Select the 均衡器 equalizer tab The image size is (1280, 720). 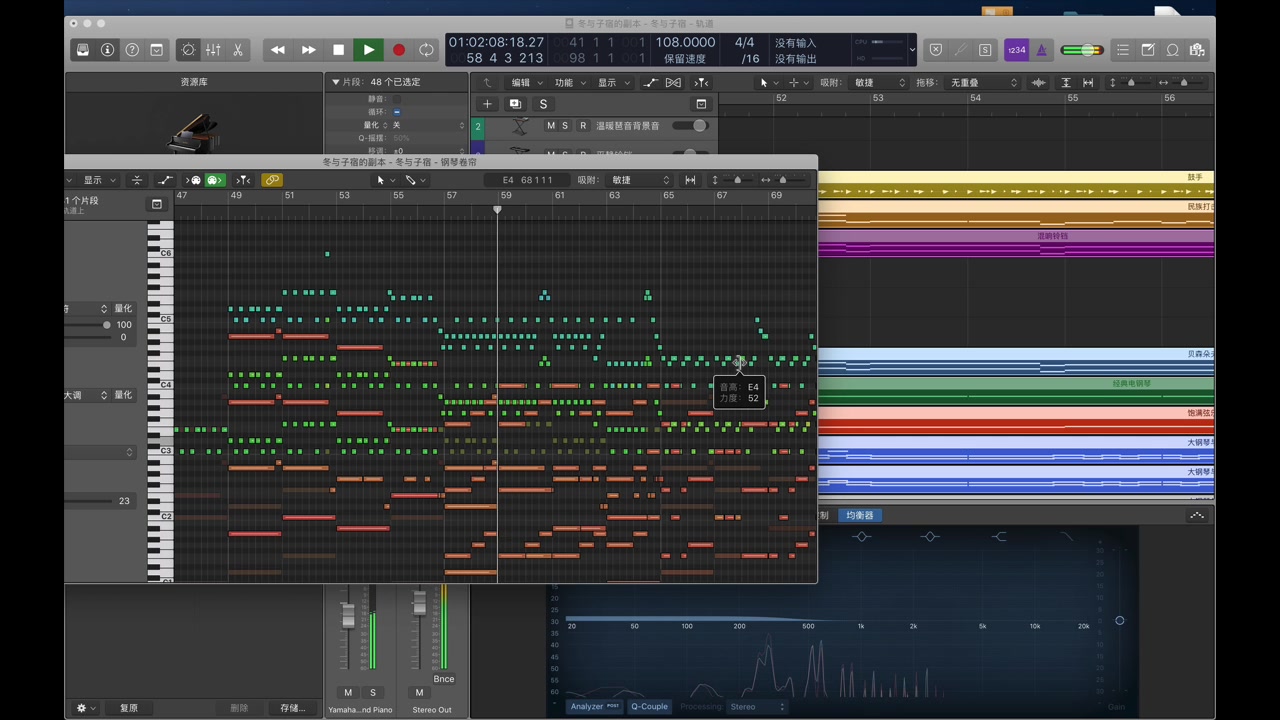coord(859,515)
